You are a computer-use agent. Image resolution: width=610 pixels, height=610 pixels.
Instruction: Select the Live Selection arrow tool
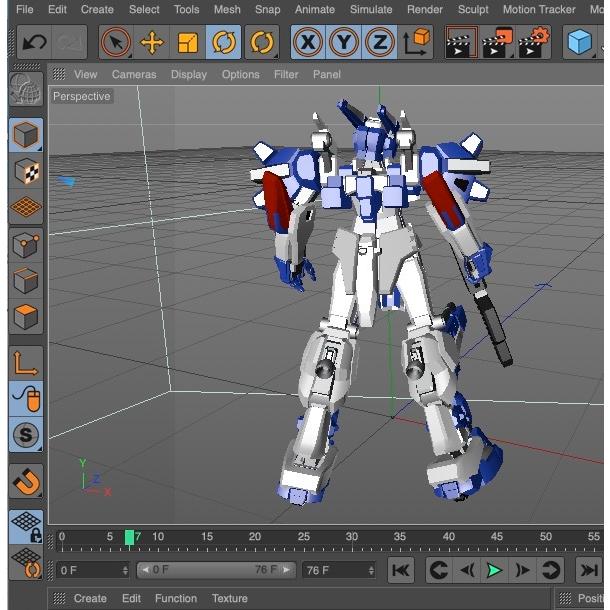point(116,42)
